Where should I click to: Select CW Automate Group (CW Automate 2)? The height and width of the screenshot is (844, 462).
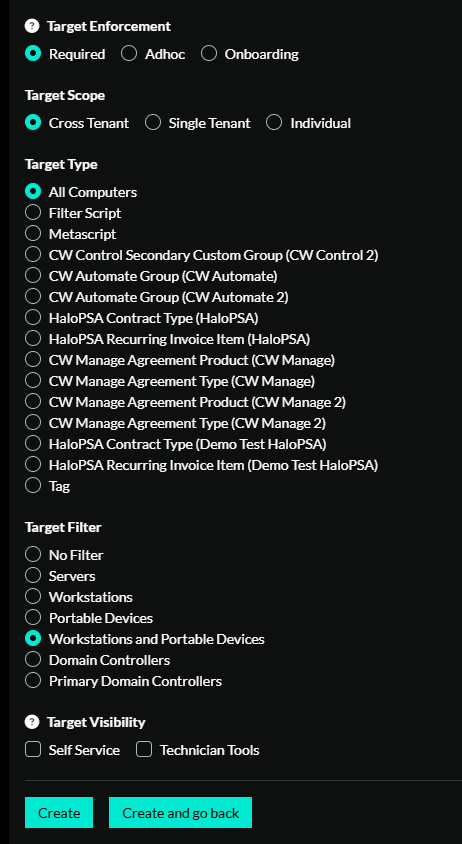tap(33, 297)
